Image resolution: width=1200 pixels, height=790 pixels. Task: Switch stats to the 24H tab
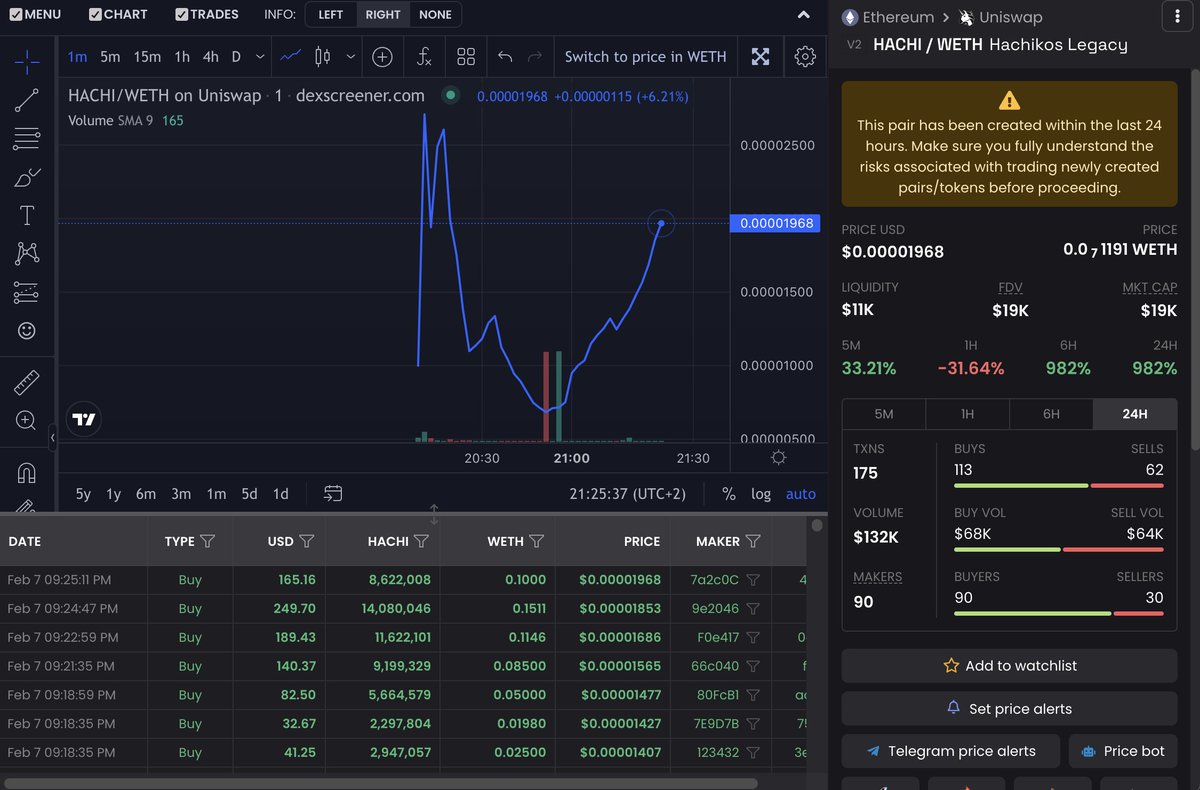coord(1134,414)
